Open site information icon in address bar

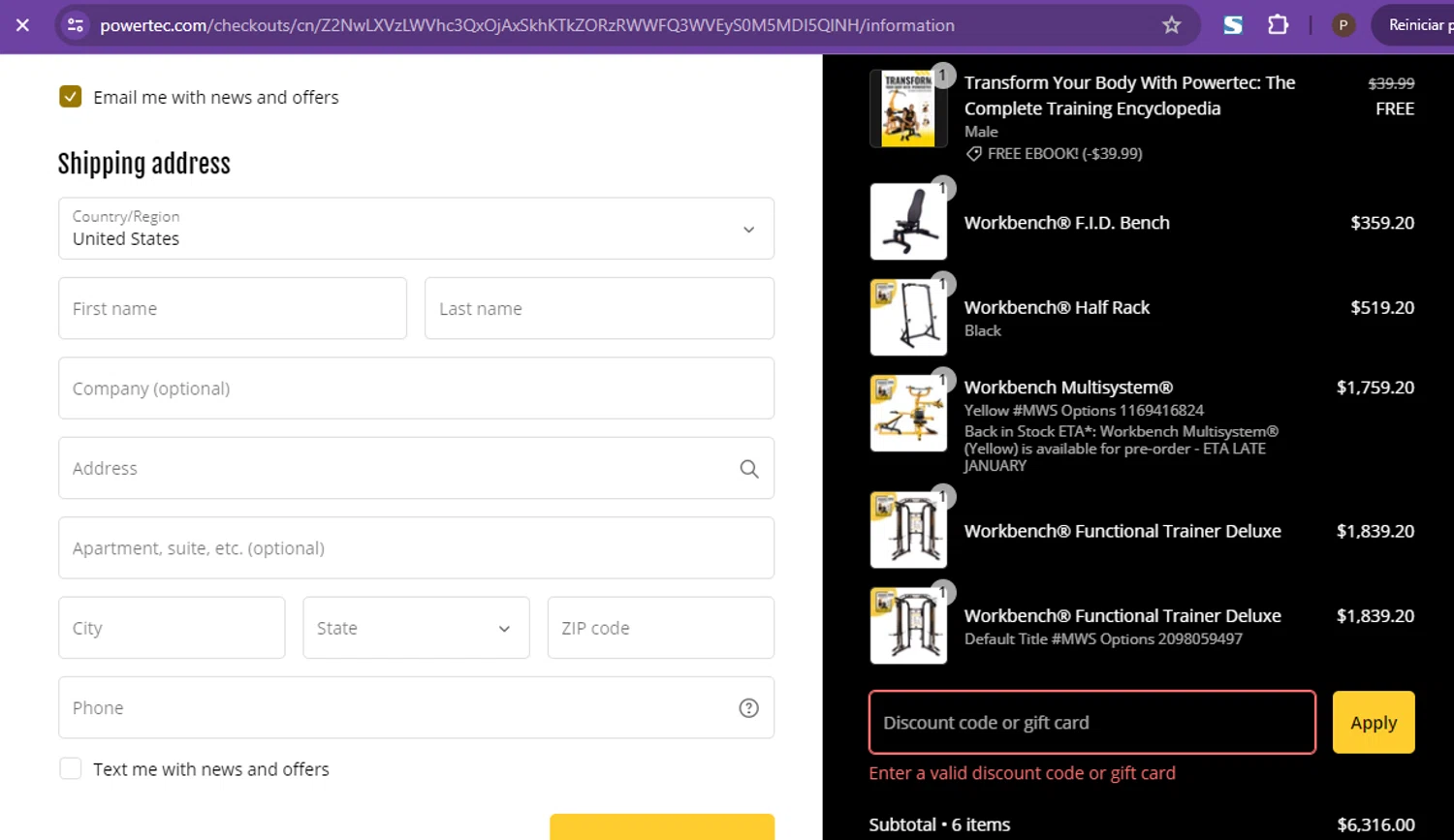pos(76,25)
